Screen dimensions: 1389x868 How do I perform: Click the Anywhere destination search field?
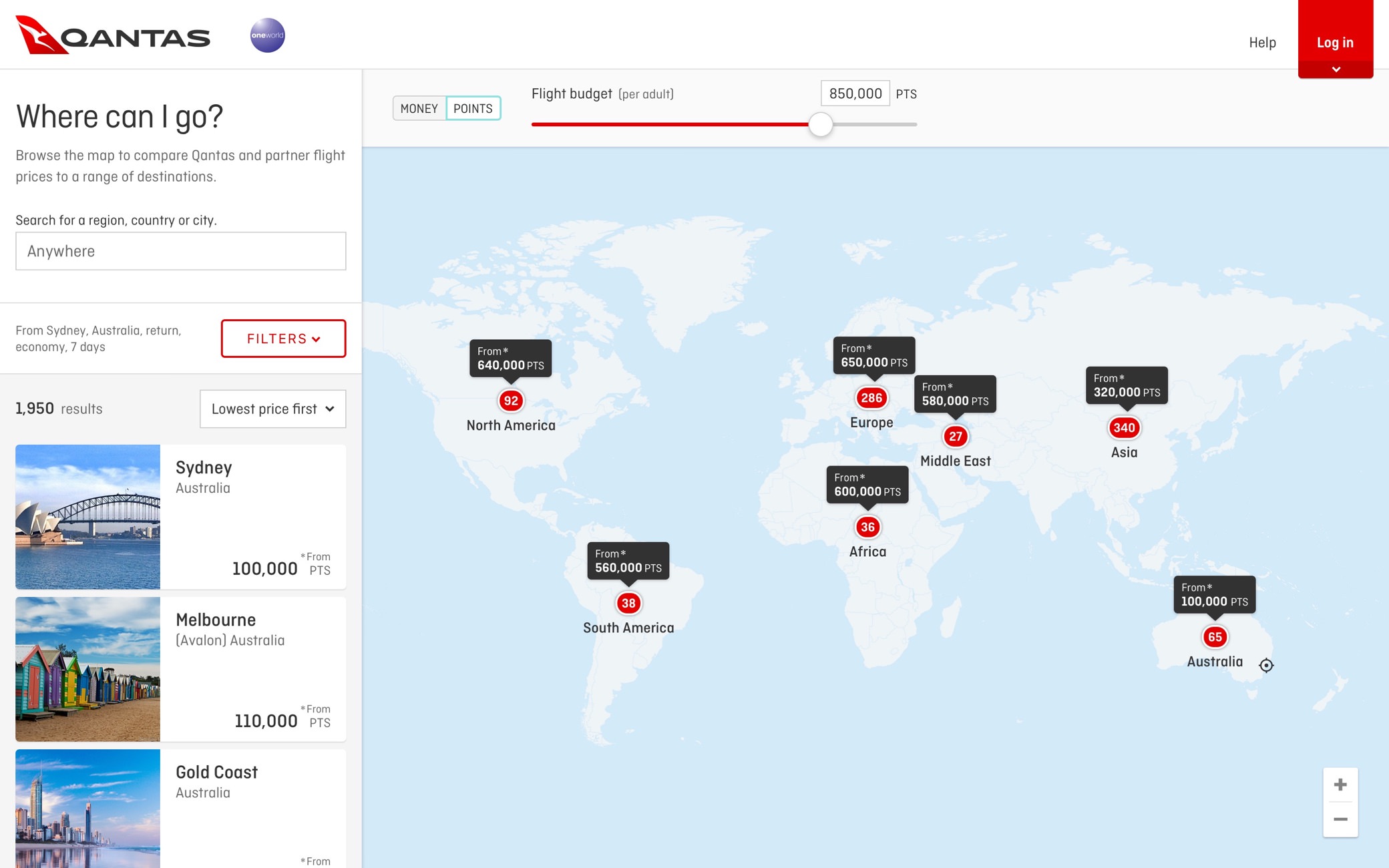181,251
